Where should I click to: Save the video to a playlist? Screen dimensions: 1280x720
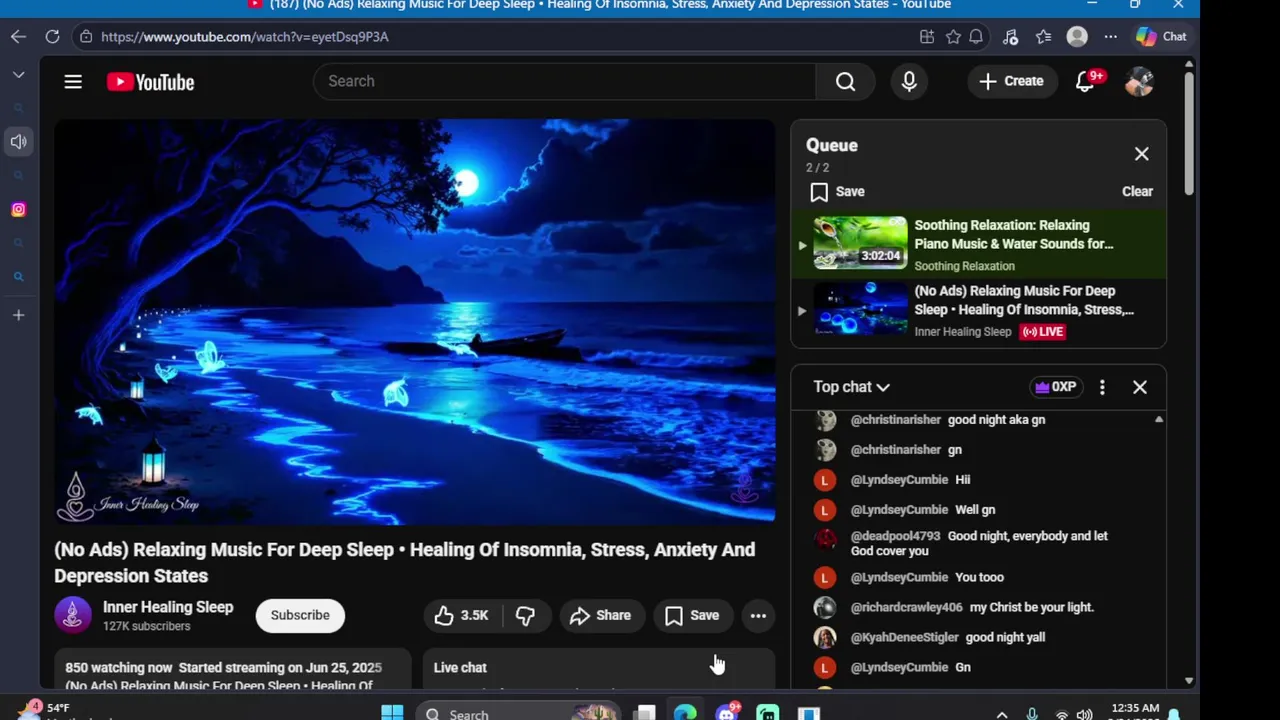[692, 615]
